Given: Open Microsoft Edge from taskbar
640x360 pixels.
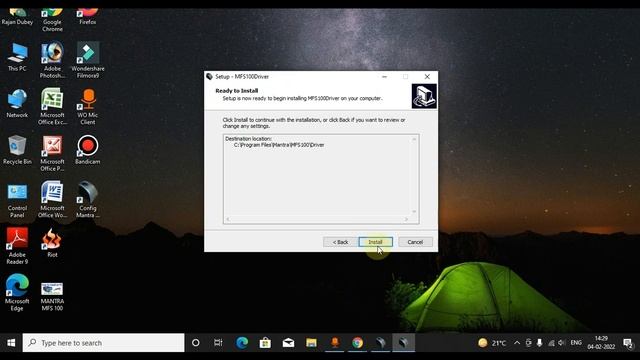Looking at the screenshot, I should click(242, 343).
